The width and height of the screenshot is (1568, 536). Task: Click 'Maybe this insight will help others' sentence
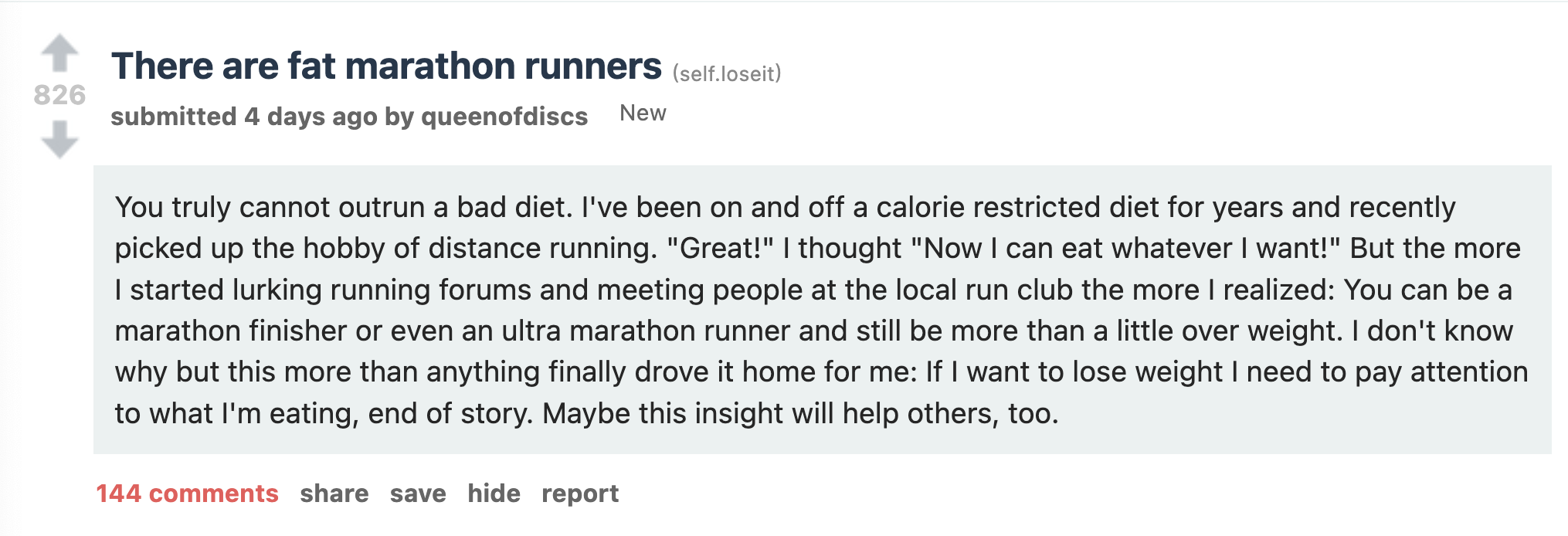point(799,414)
